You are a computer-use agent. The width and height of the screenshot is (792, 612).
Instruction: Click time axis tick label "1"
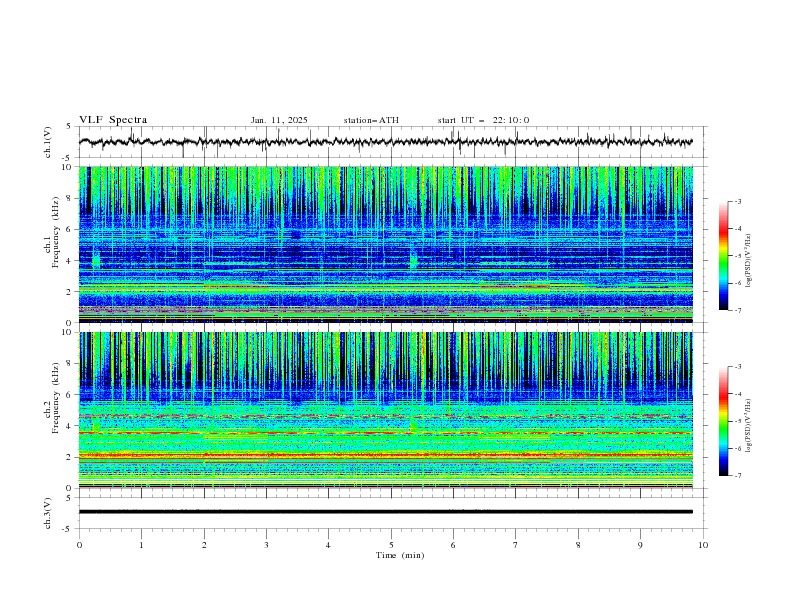click(x=141, y=545)
